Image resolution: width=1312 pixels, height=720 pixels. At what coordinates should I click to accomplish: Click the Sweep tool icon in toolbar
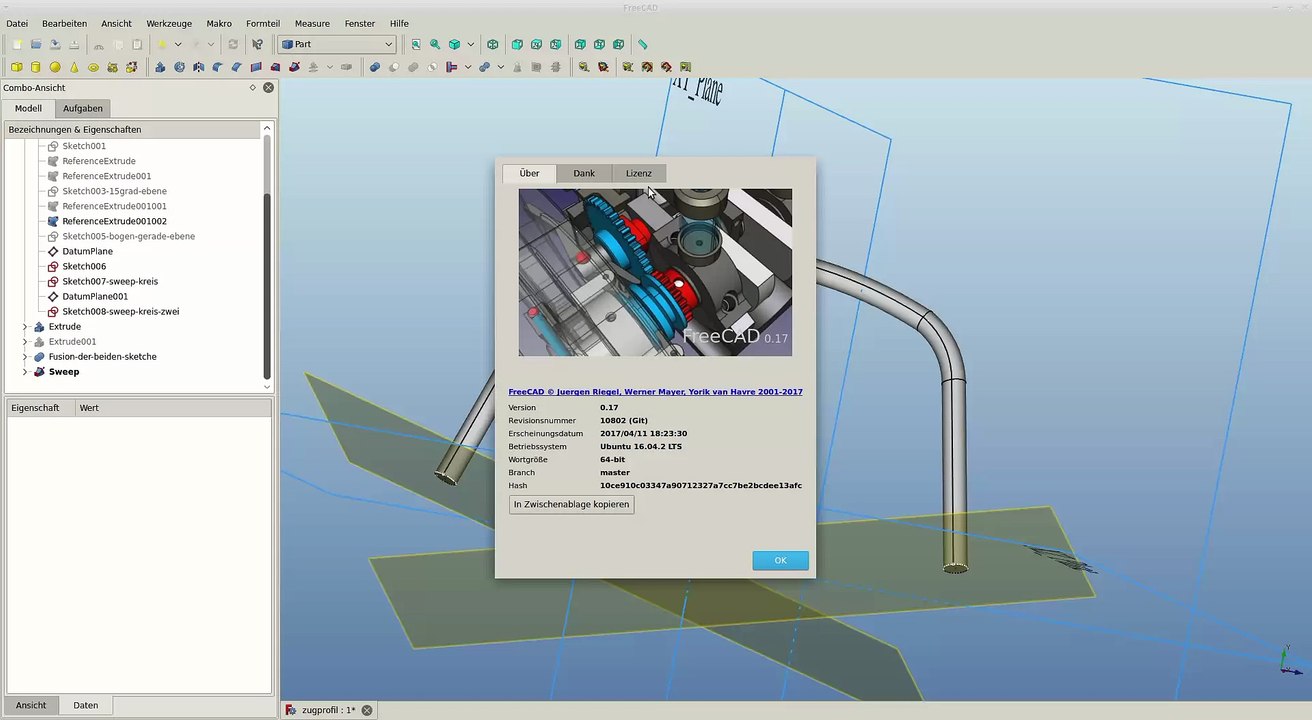294,67
